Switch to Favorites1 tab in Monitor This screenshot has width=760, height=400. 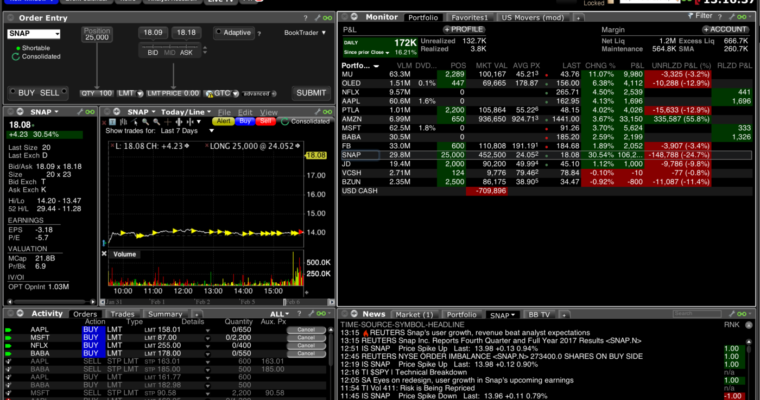(x=469, y=17)
